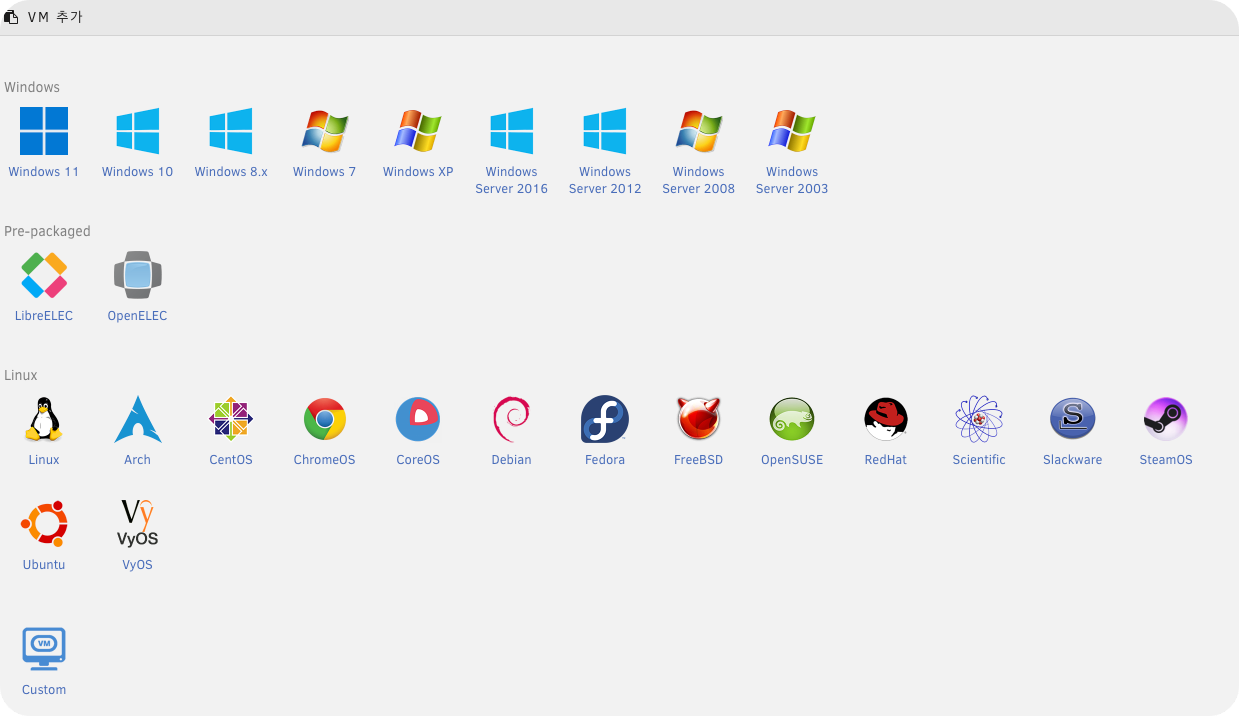Select the Windows 11 icon
The height and width of the screenshot is (716, 1239).
point(44,131)
